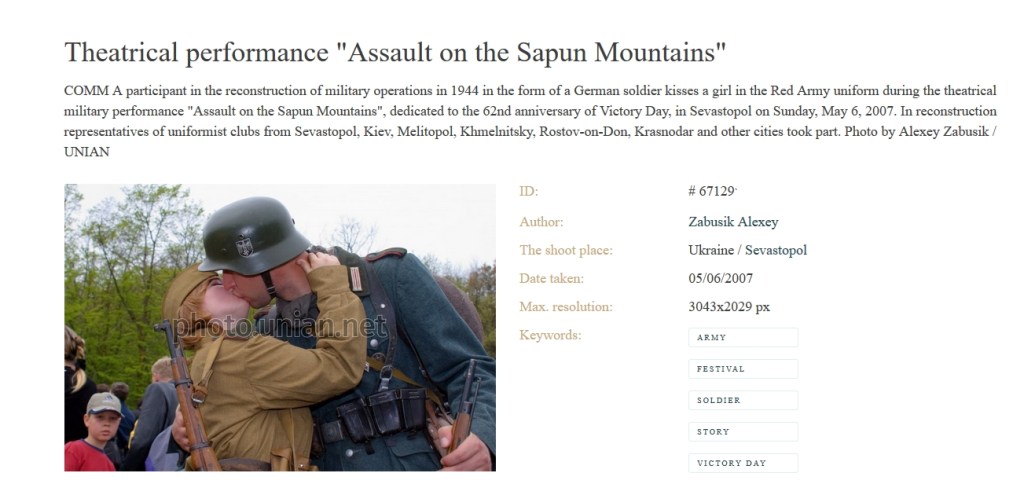Click the "Max. resolution:" label

click(565, 307)
